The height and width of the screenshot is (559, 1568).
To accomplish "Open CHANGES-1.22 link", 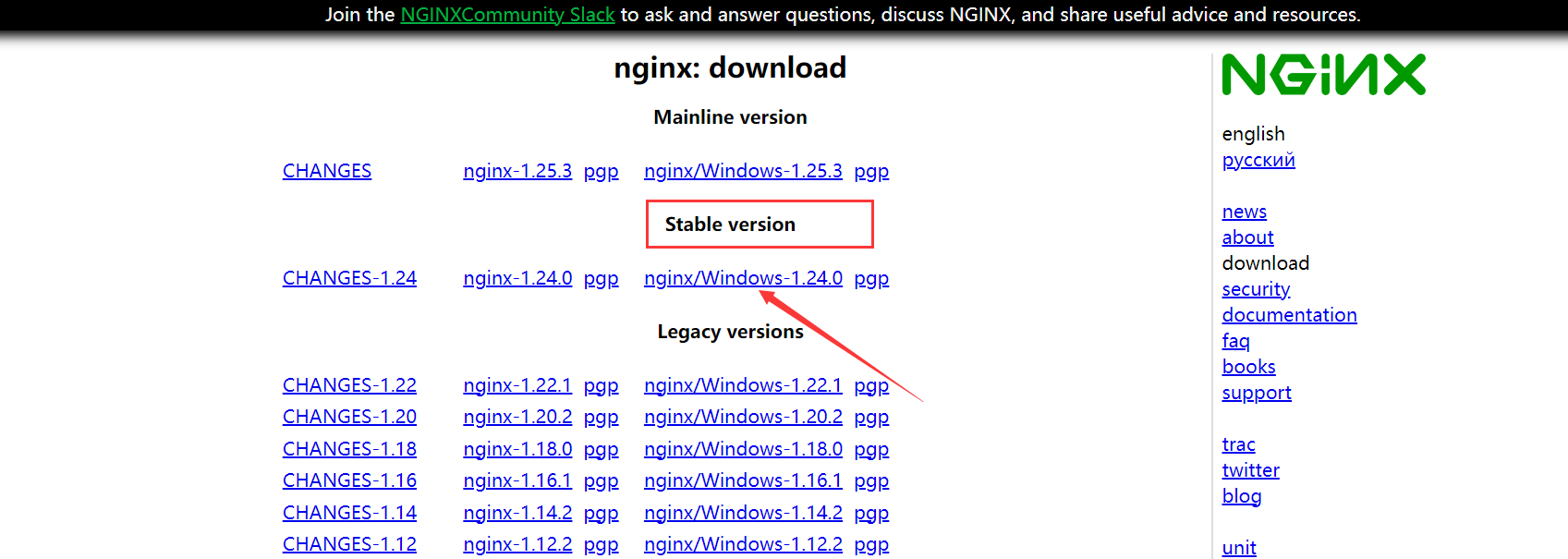I will pyautogui.click(x=349, y=385).
